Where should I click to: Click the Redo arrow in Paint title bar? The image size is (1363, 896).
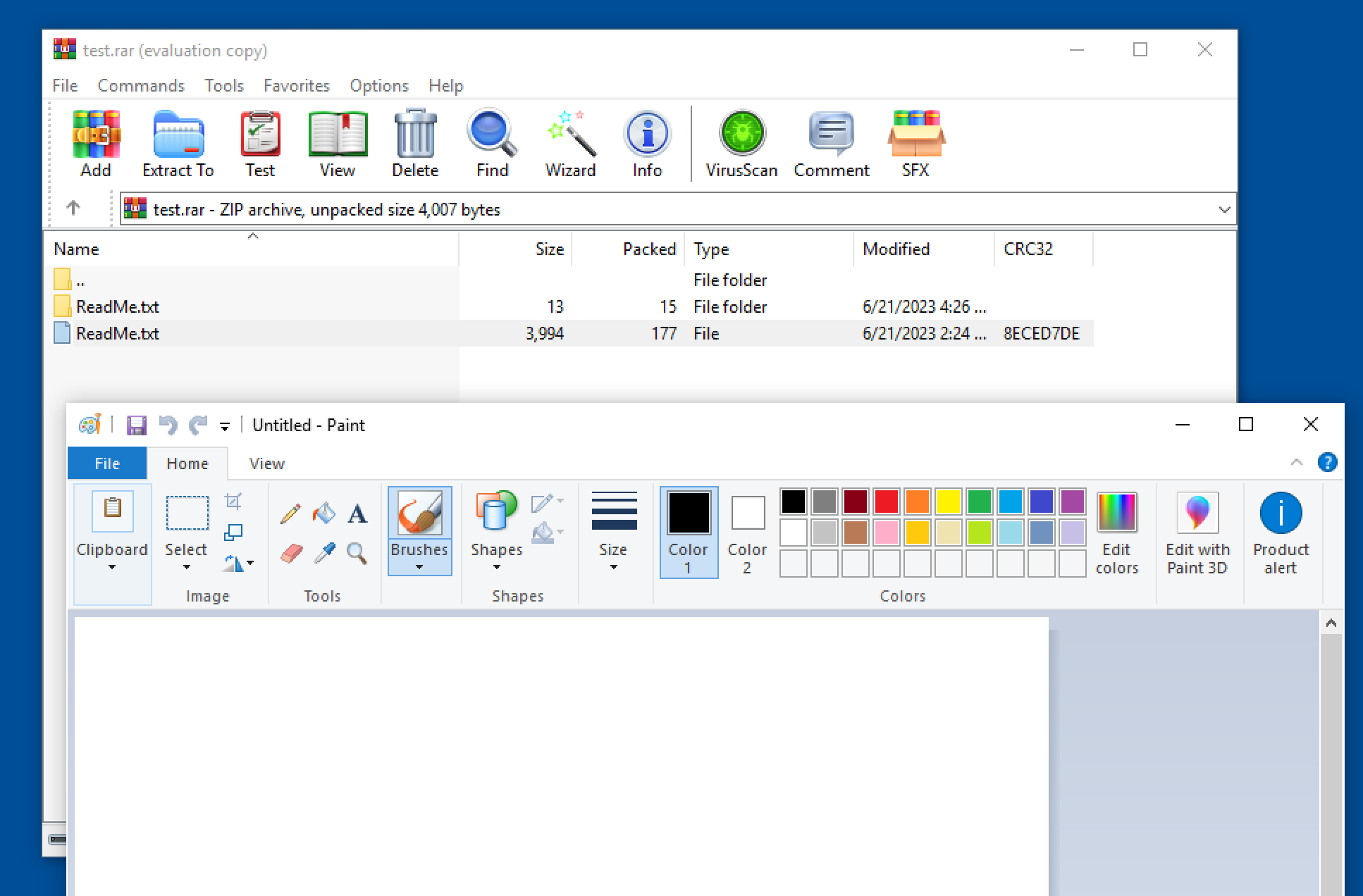[x=198, y=425]
